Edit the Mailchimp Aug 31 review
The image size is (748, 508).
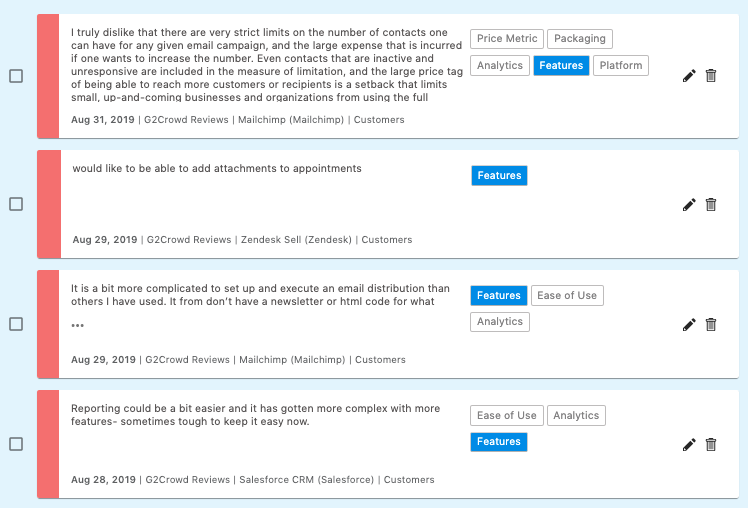[689, 76]
